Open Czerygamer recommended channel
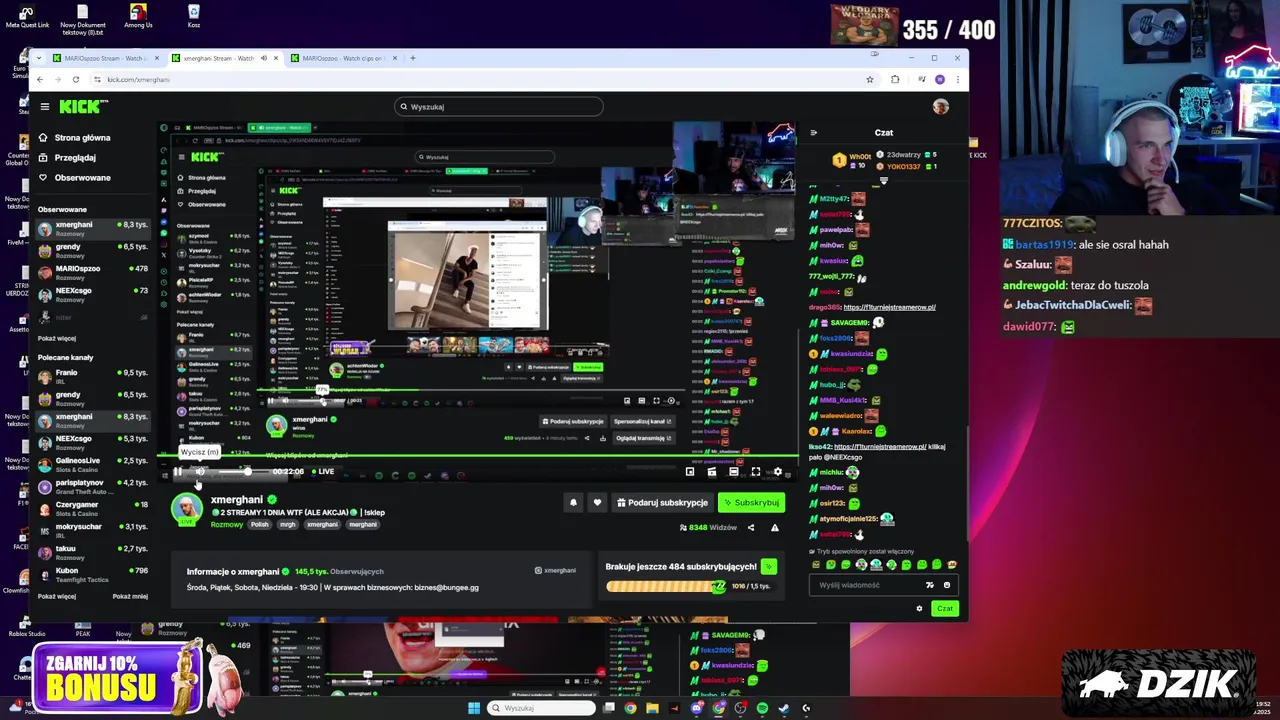1280x720 pixels. [x=93, y=509]
